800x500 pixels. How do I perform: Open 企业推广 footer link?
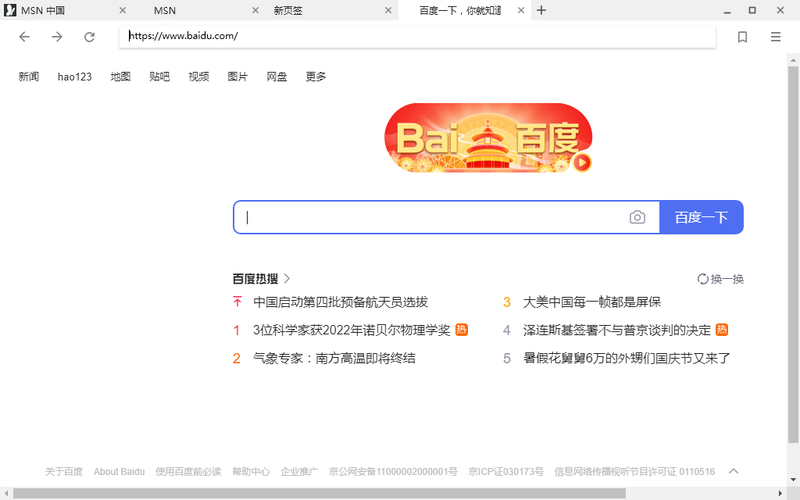point(299,471)
